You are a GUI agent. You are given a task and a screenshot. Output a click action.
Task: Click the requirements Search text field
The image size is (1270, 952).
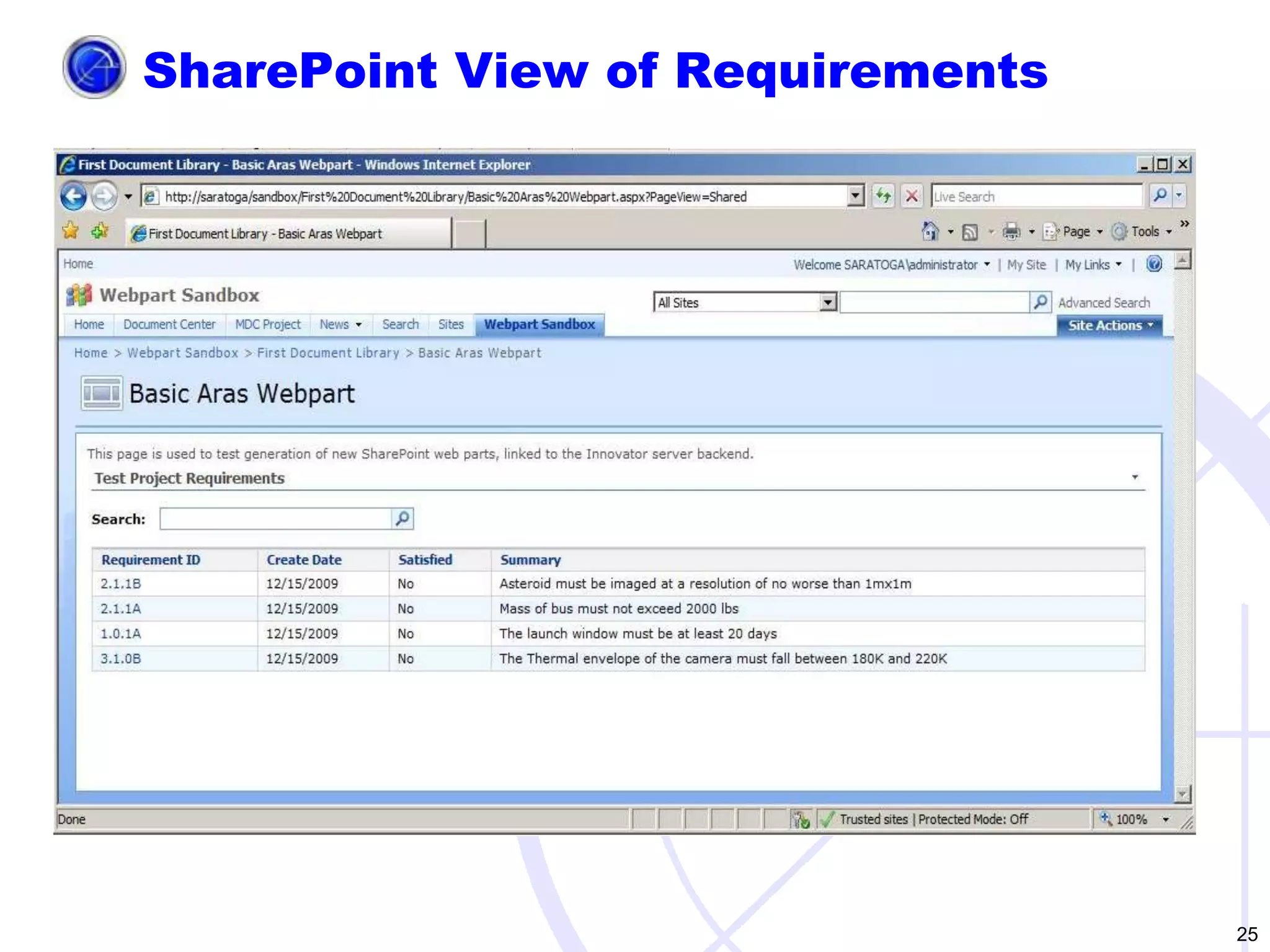276,519
